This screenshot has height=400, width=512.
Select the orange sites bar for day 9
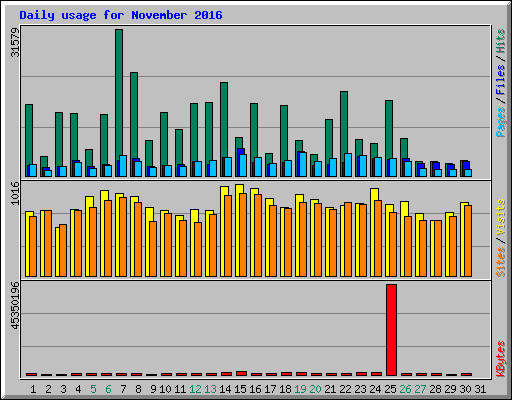tap(153, 249)
